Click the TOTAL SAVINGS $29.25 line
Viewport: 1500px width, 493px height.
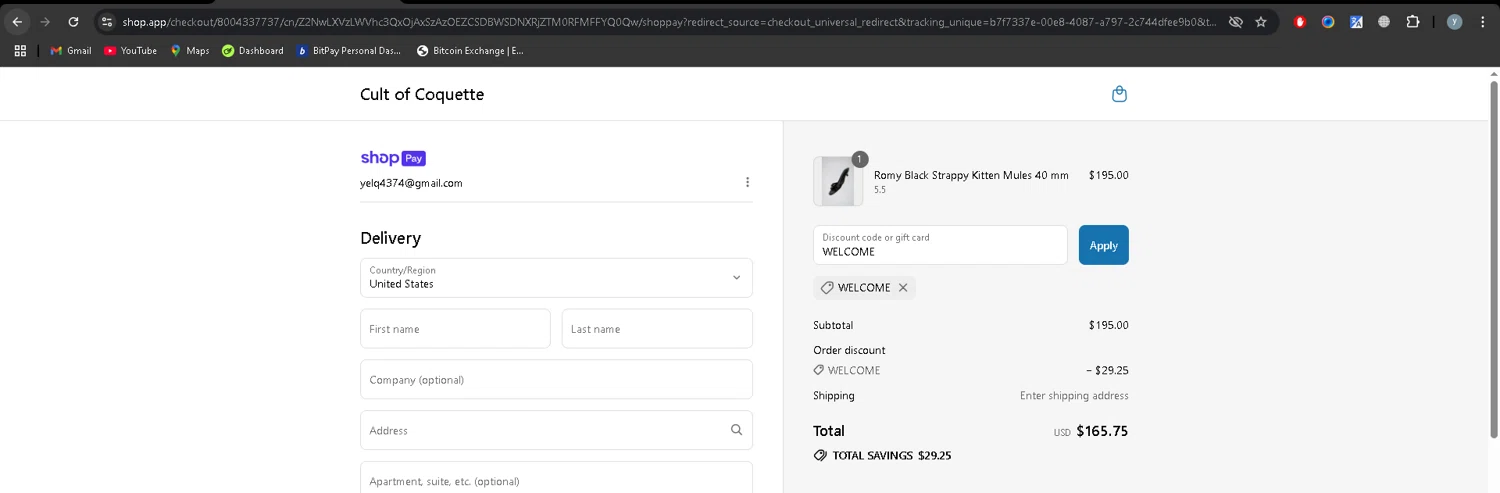tap(882, 455)
